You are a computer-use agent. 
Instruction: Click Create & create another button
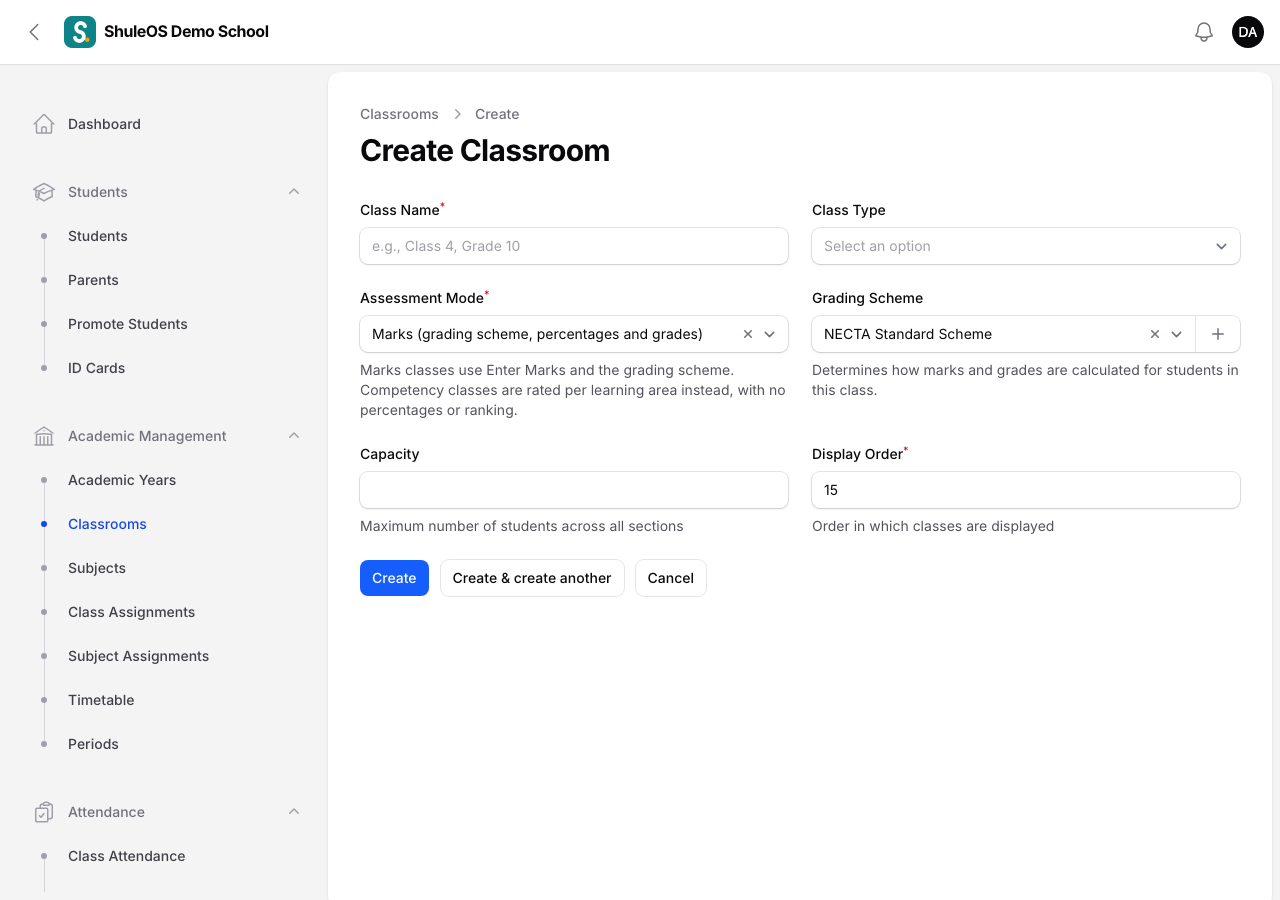(x=532, y=578)
